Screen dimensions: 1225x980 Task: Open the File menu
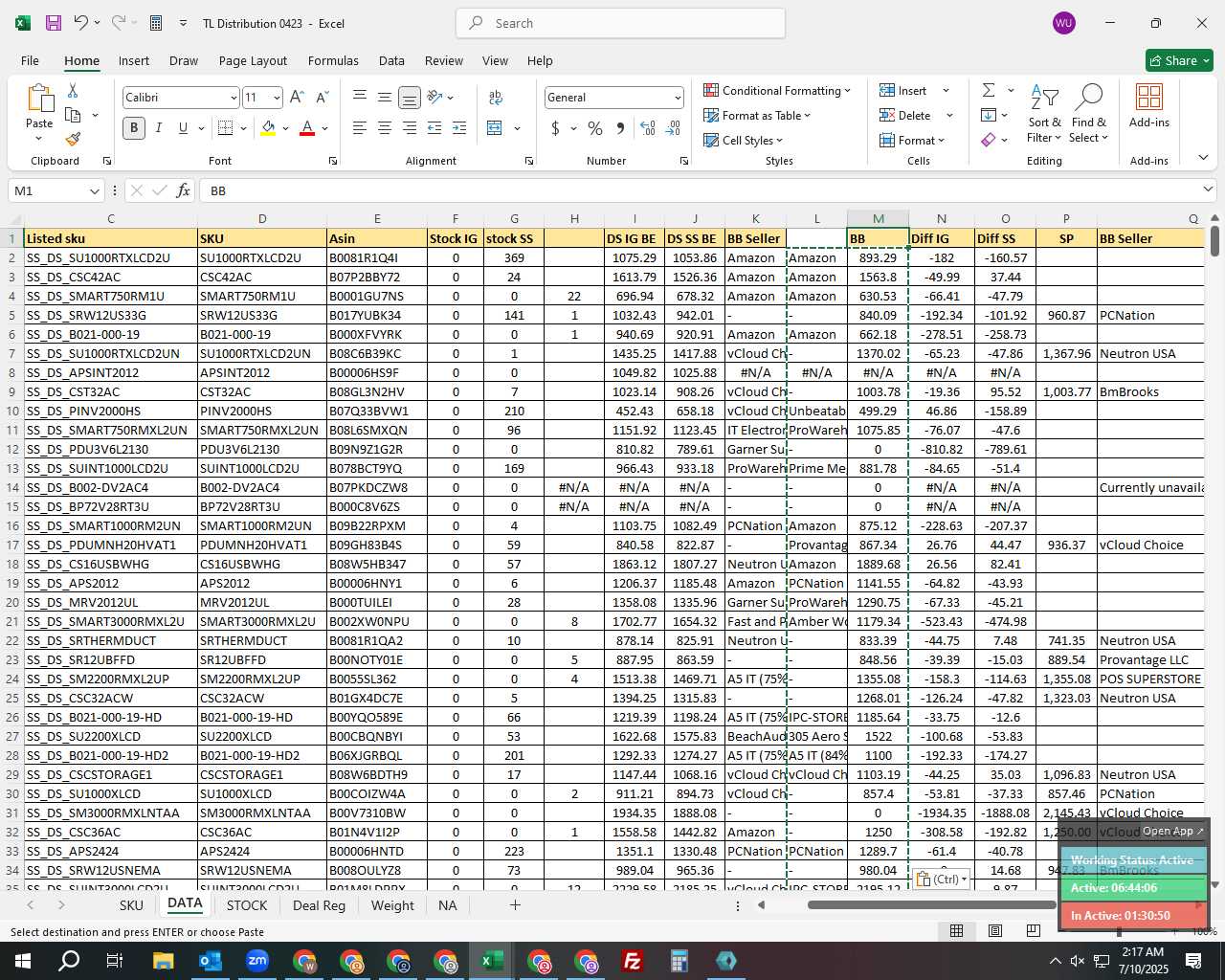click(x=31, y=60)
